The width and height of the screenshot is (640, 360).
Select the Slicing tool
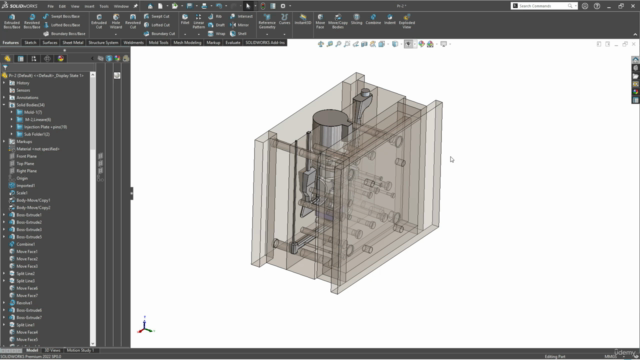click(356, 20)
